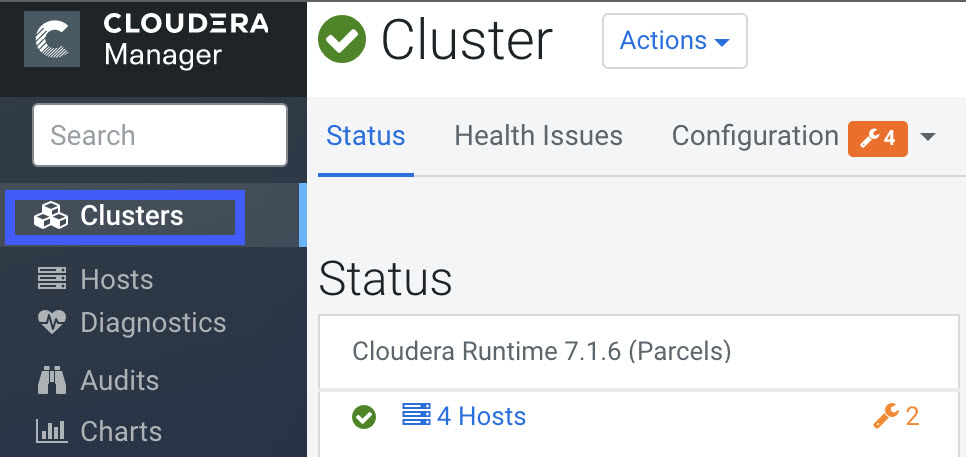Click the Audits binoculars icon
The width and height of the screenshot is (966, 457).
click(52, 379)
